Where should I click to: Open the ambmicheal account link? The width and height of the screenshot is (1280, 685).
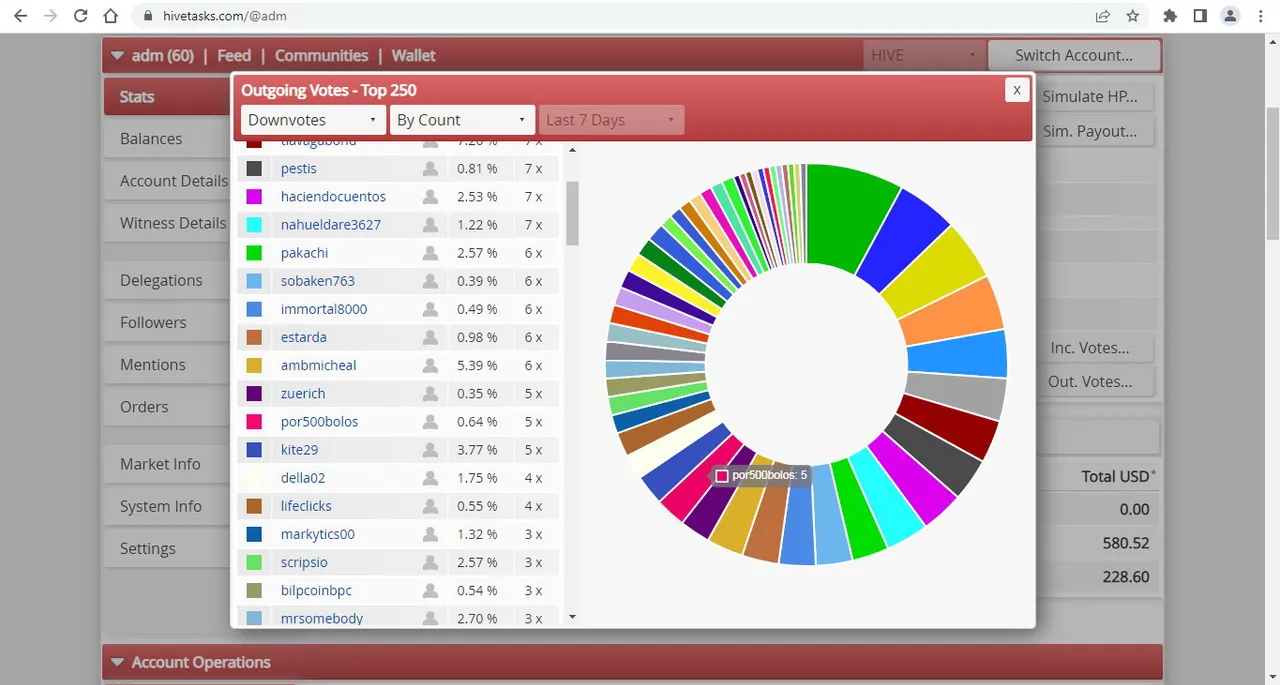[318, 365]
